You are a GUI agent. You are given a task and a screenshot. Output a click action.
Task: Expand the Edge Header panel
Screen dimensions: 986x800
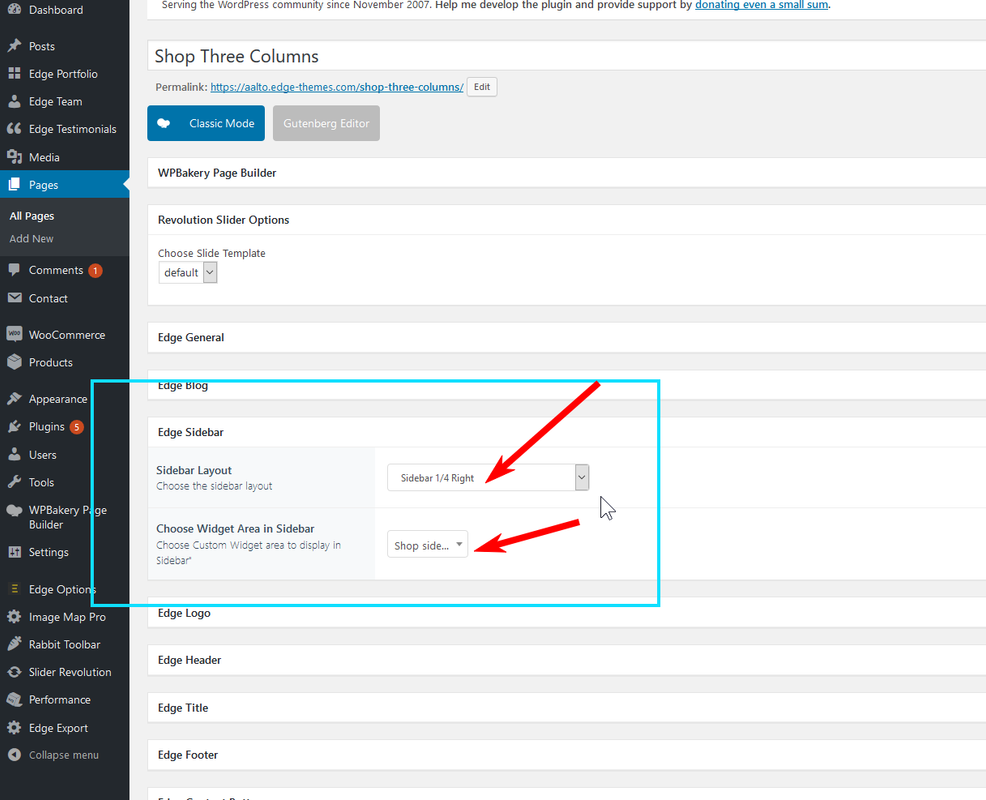(x=567, y=660)
